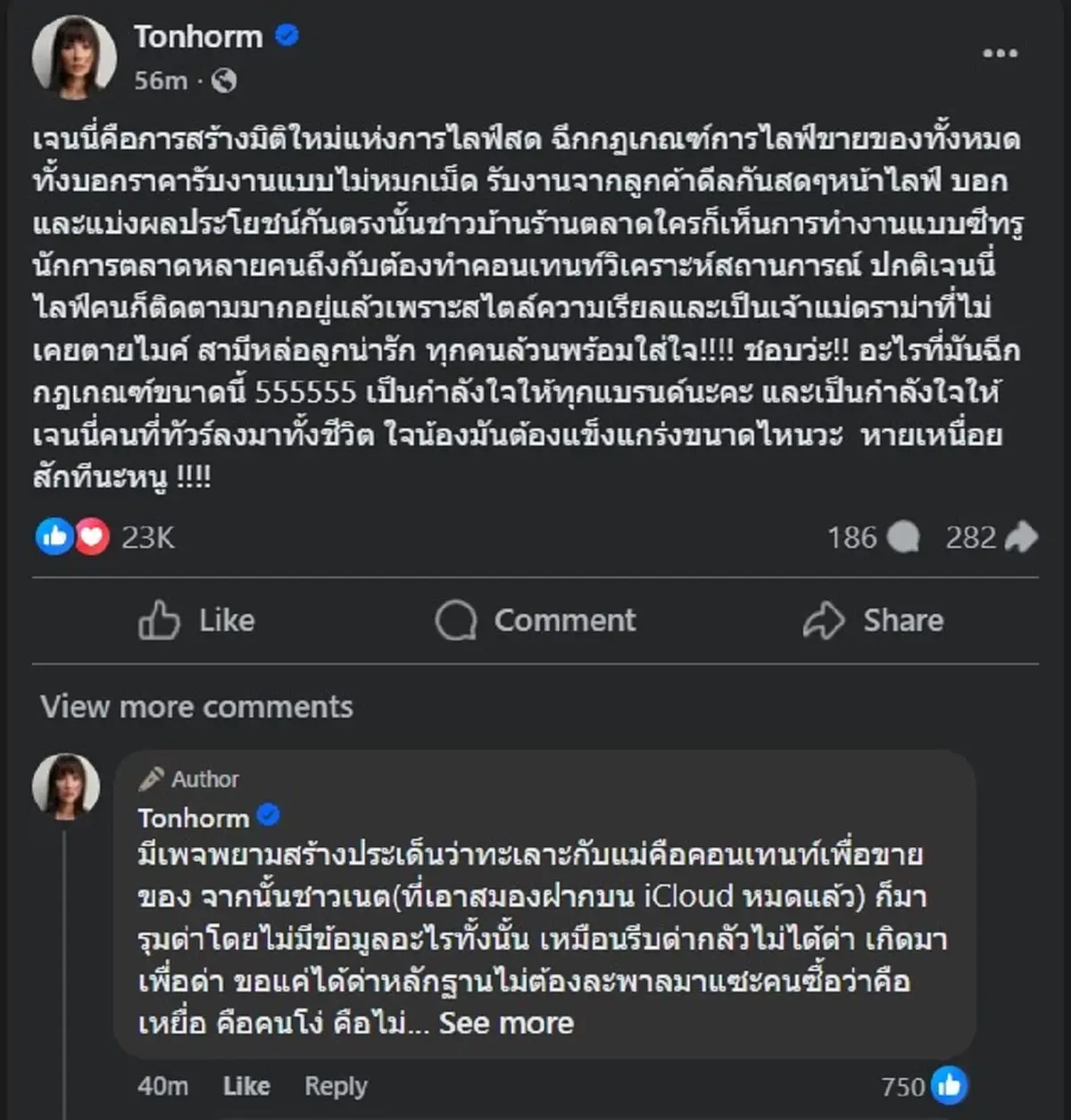
Task: Expand comment with See more
Action: pyautogui.click(x=506, y=1023)
